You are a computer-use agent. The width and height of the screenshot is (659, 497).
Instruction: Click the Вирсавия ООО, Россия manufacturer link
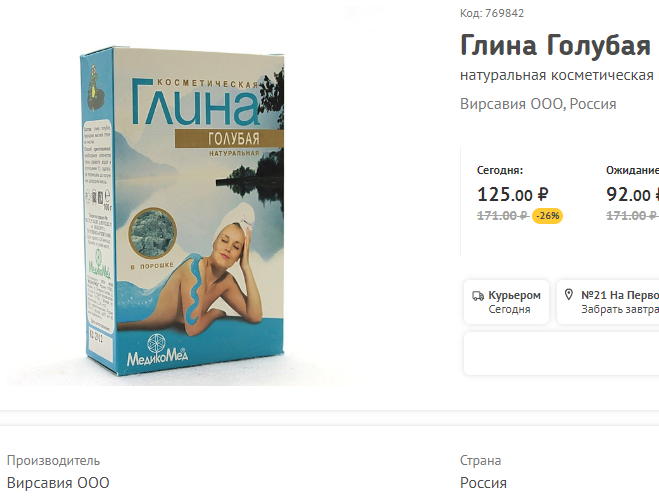(538, 104)
